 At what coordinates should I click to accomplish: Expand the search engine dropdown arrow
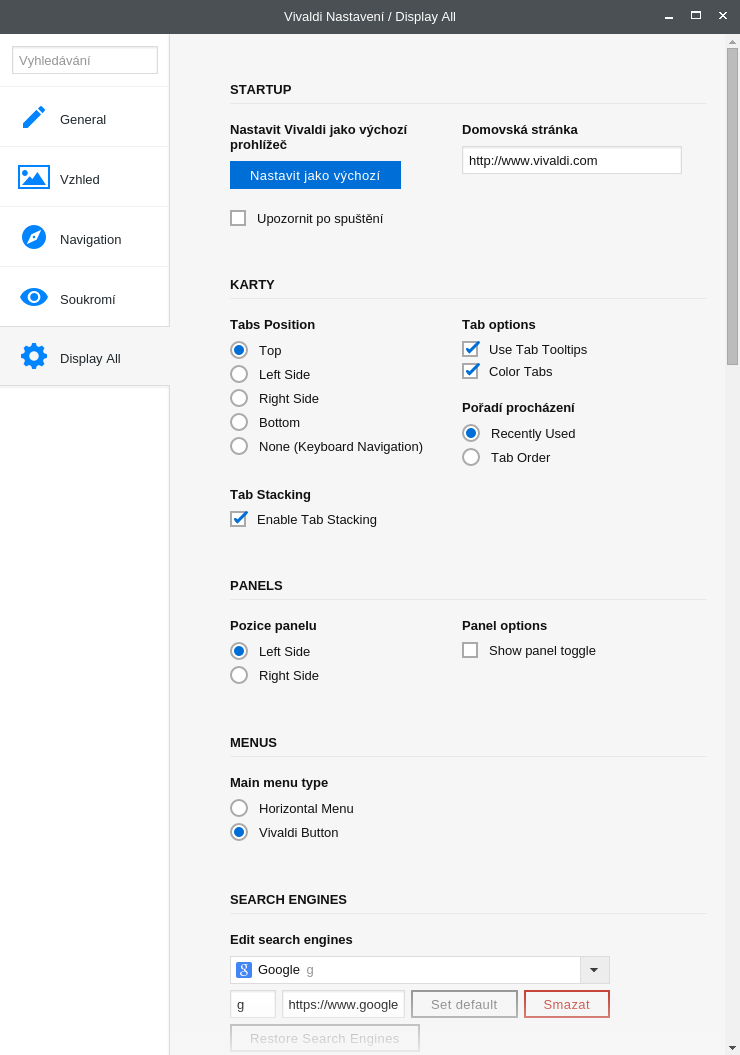[x=594, y=970]
